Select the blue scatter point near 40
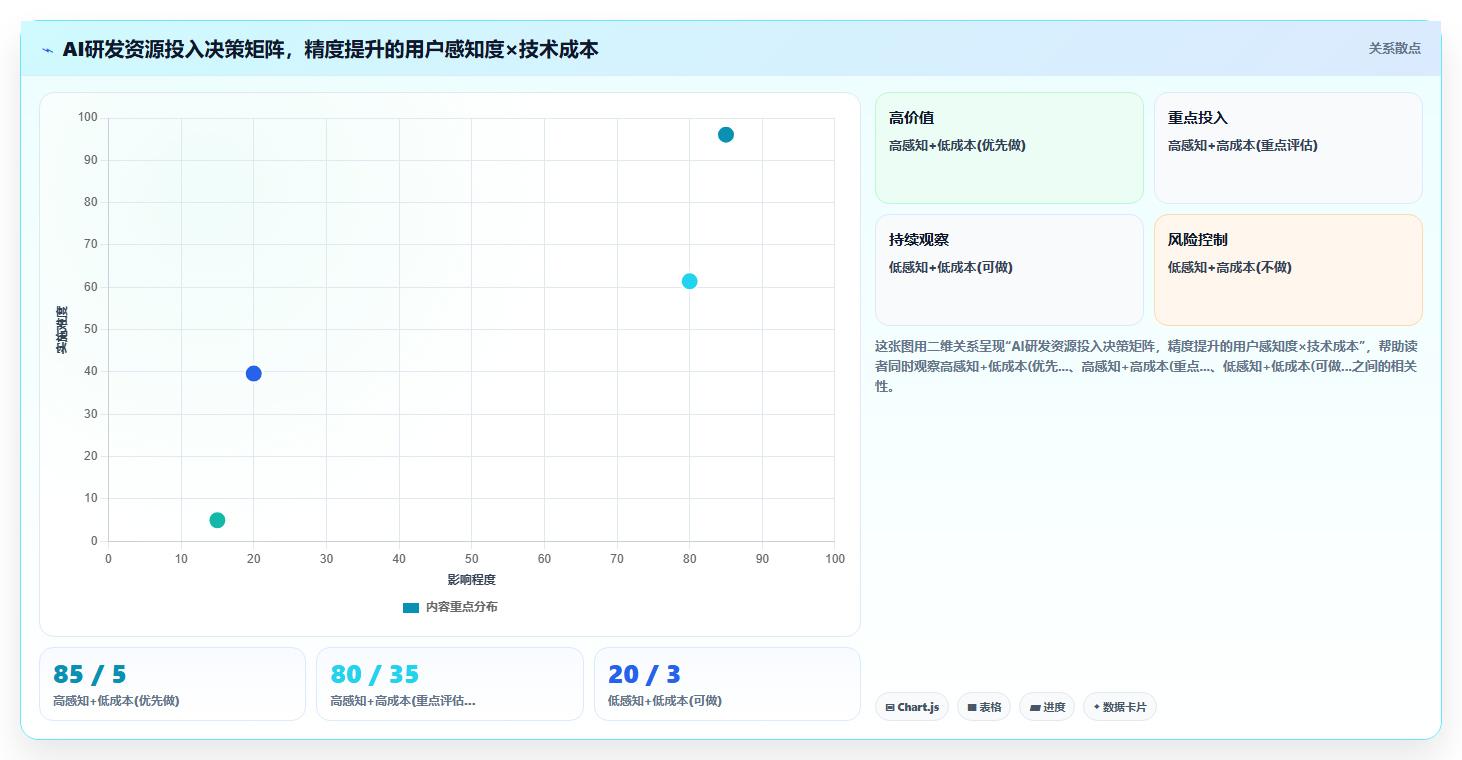 [254, 374]
